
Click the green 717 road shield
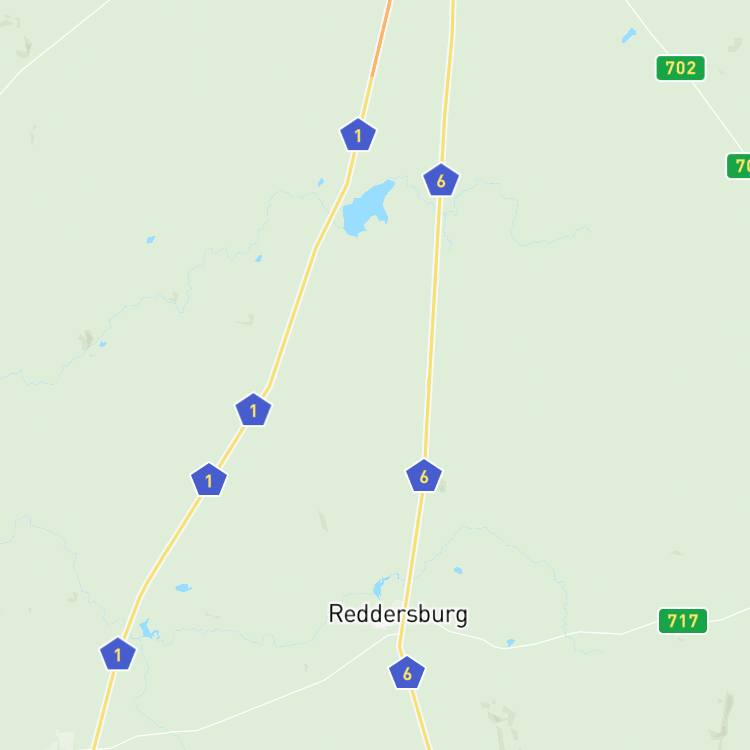pos(683,620)
